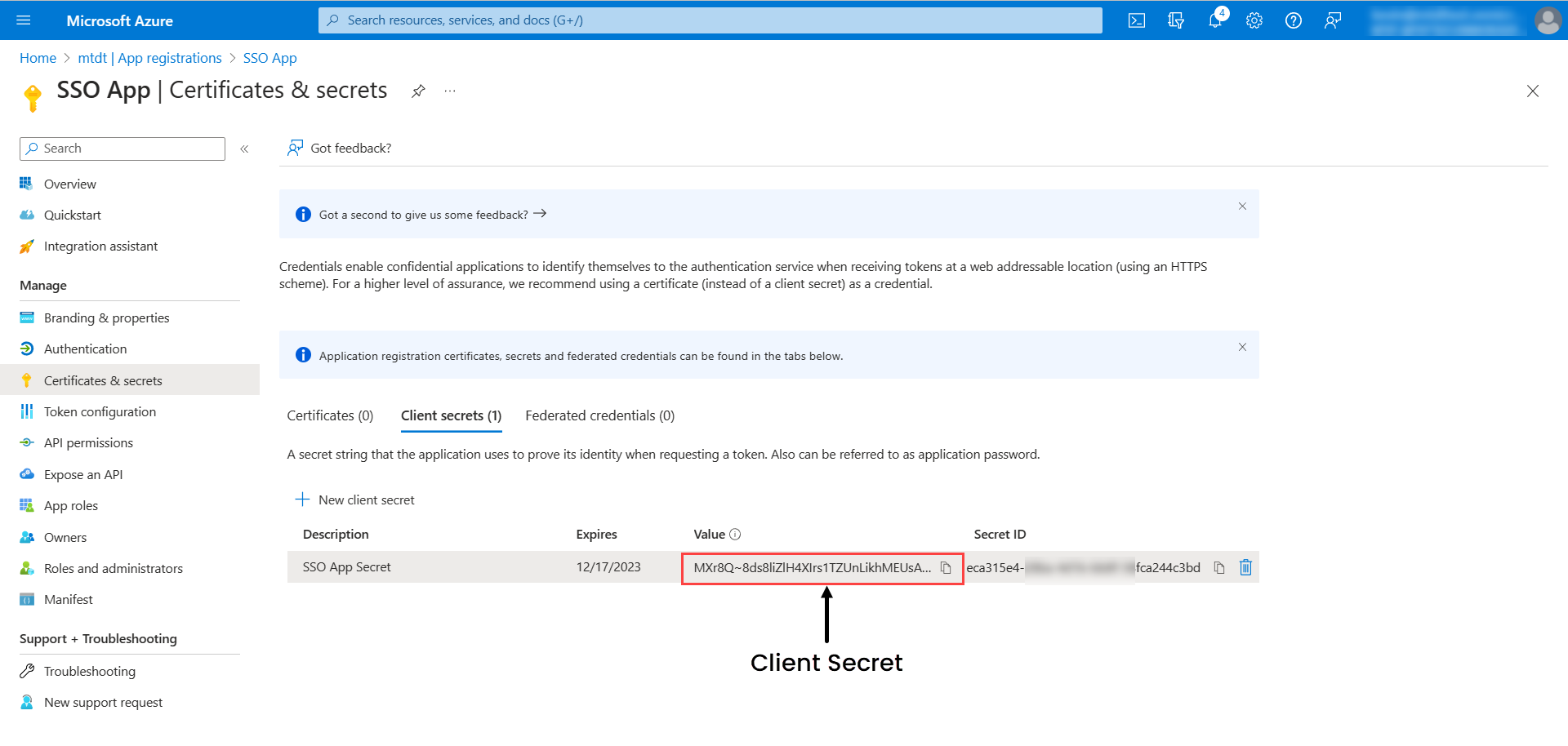Open API permissions in sidebar
The height and width of the screenshot is (746, 1568).
[x=88, y=443]
